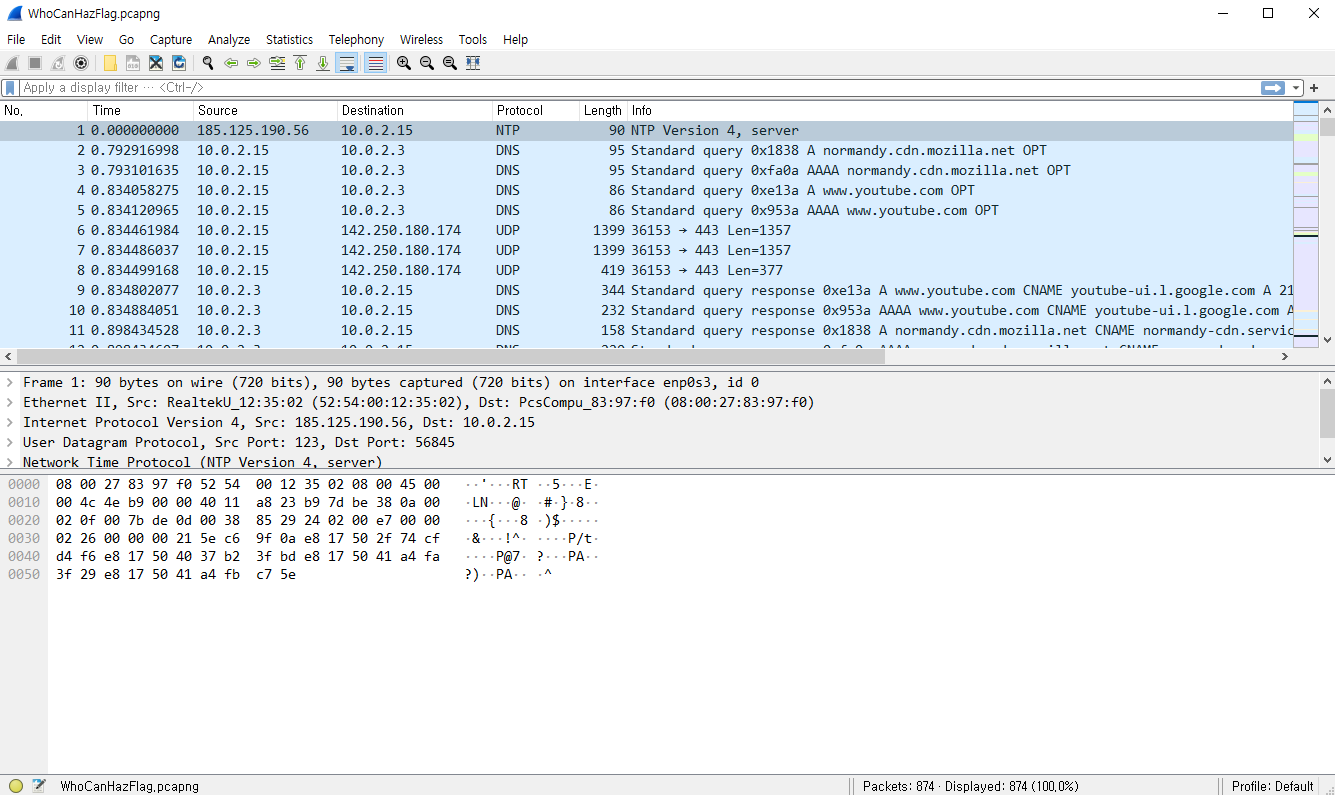Open the Statistics menu
The width and height of the screenshot is (1335, 795).
point(289,40)
